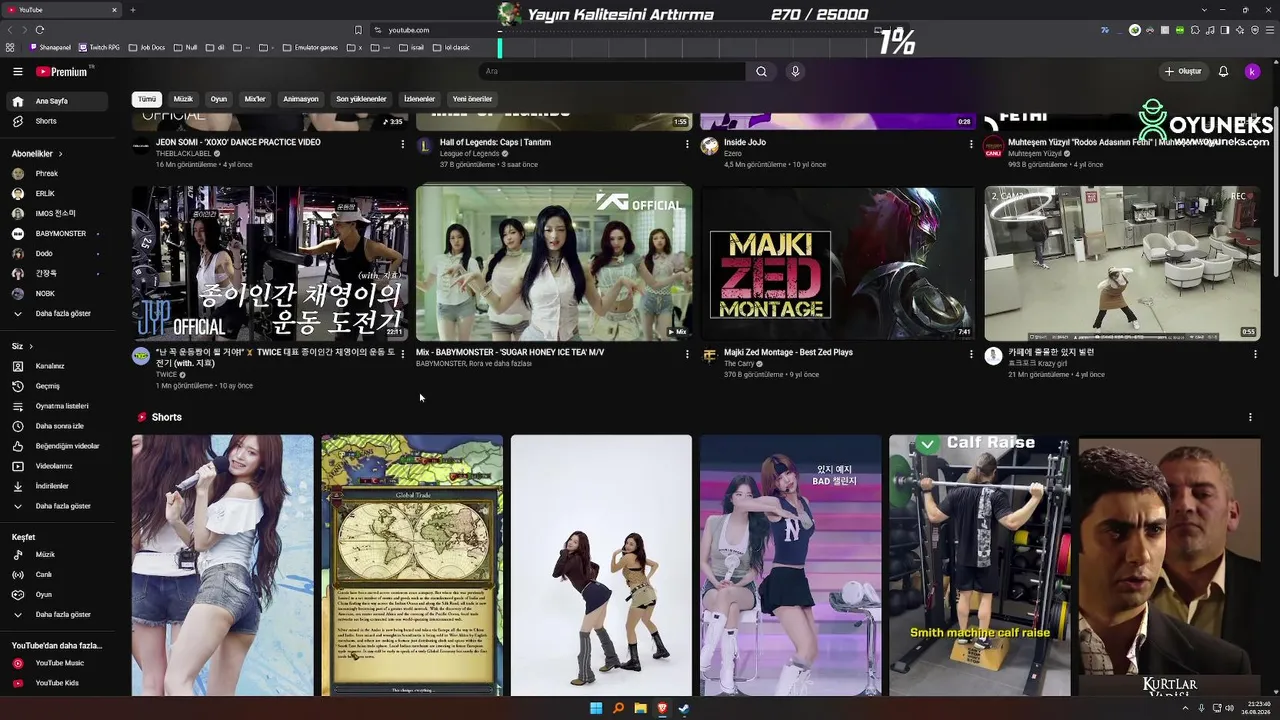1280x720 pixels.
Task: Open BABYMONSTER channel in subscriptions
Action: coord(59,233)
